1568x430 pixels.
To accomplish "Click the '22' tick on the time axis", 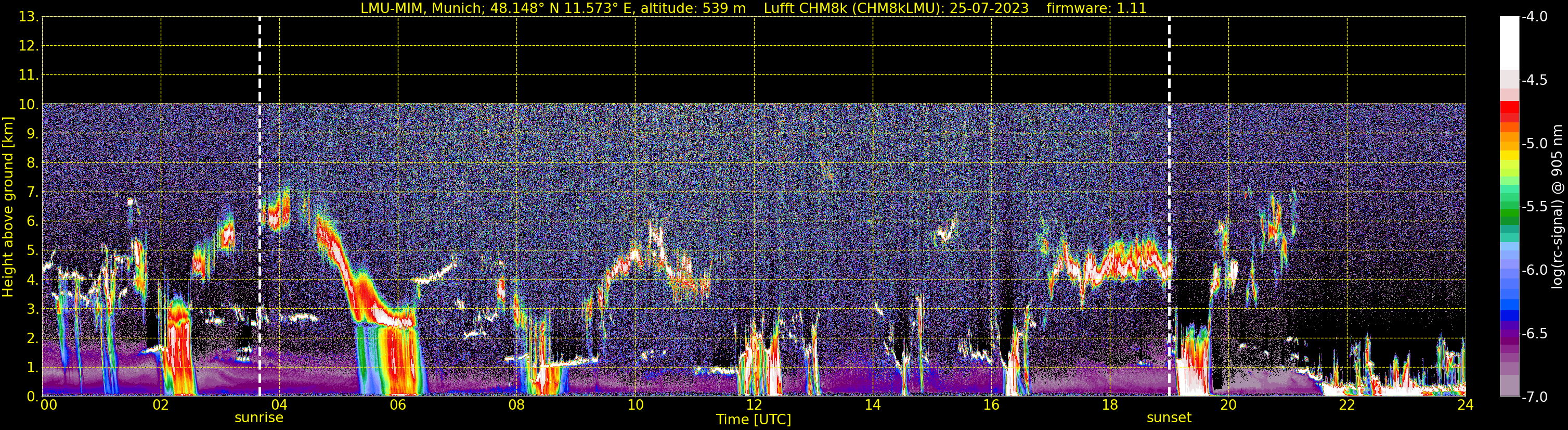I will pos(1347,405).
